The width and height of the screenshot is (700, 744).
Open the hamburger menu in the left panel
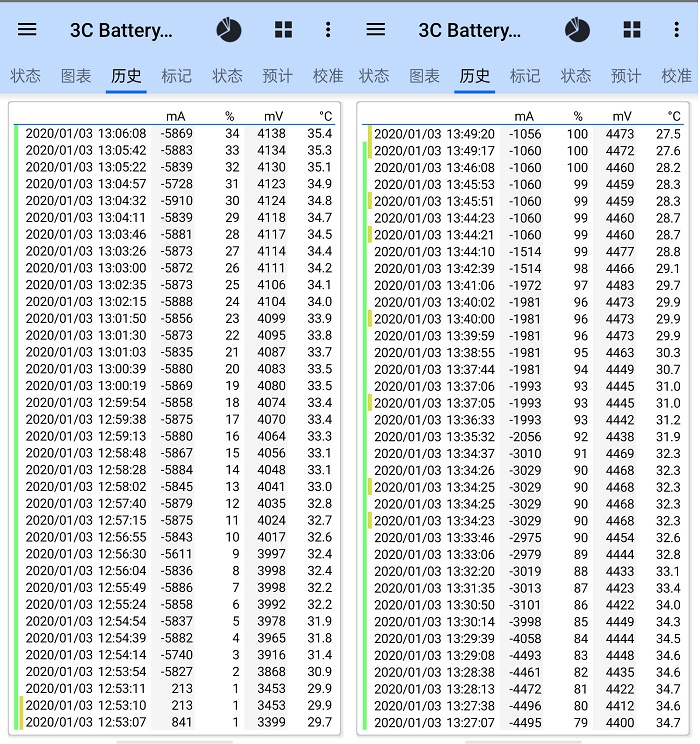[x=27, y=30]
